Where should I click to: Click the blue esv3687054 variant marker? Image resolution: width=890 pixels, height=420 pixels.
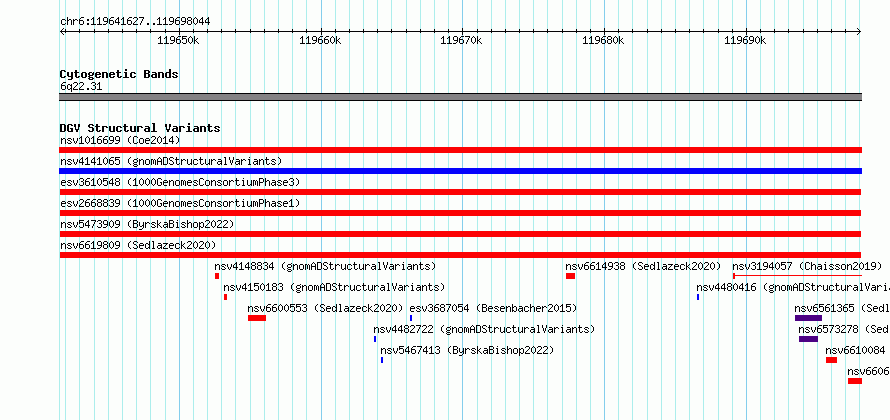[411, 318]
